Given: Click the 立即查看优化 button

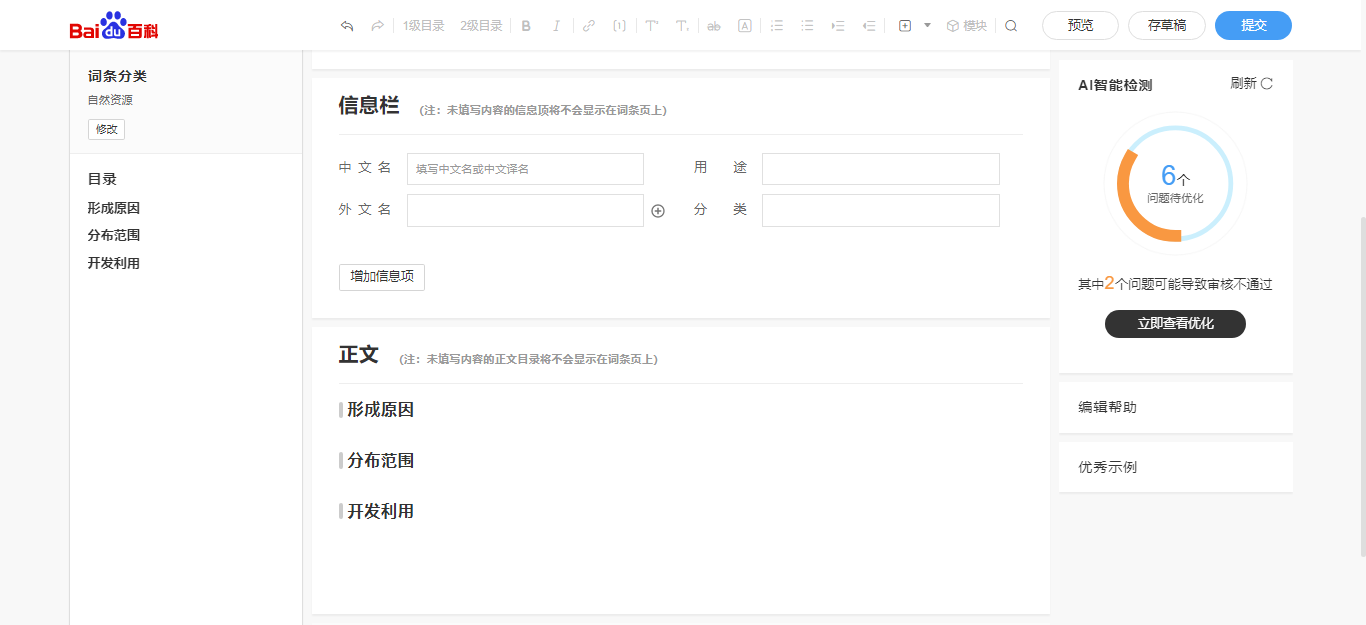Looking at the screenshot, I should tap(1175, 324).
